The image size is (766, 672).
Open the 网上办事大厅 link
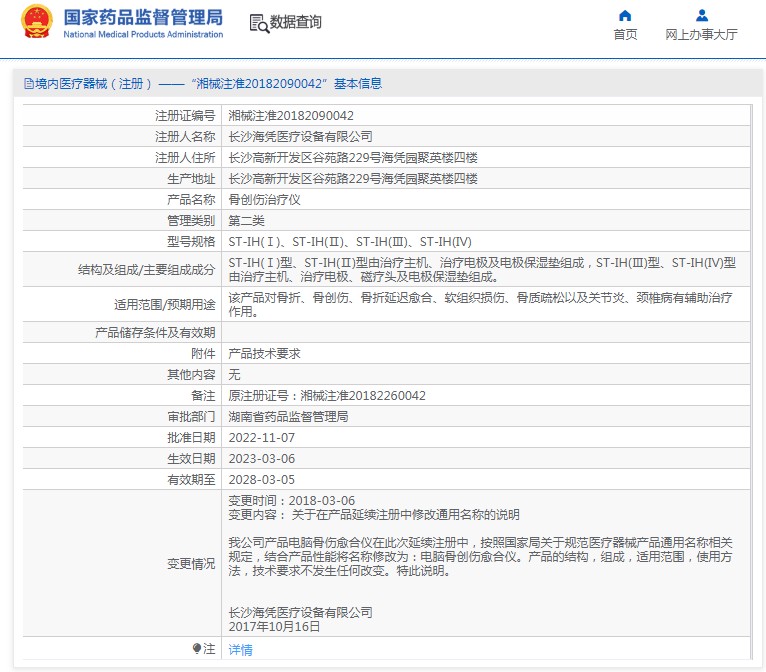tap(701, 35)
